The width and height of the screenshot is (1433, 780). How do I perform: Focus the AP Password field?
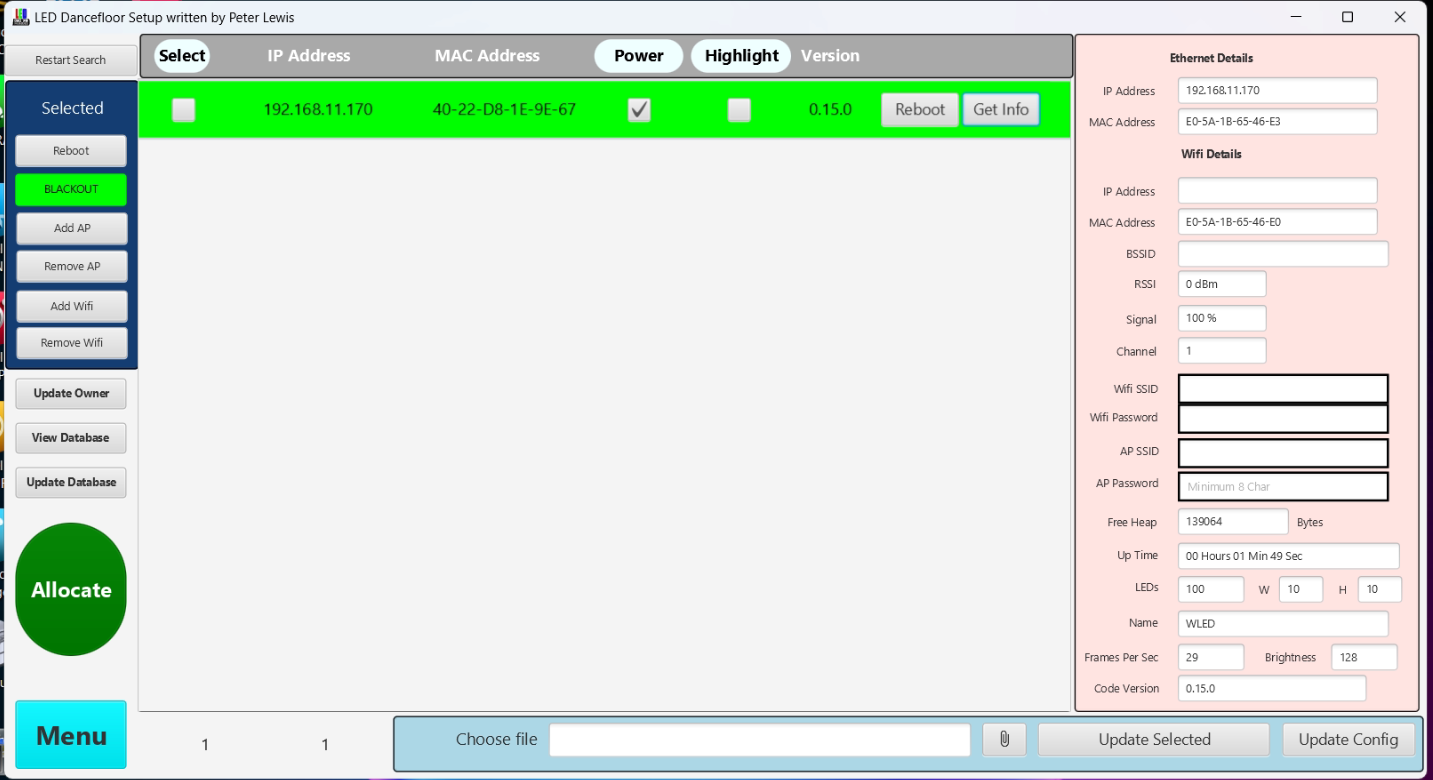tap(1283, 487)
